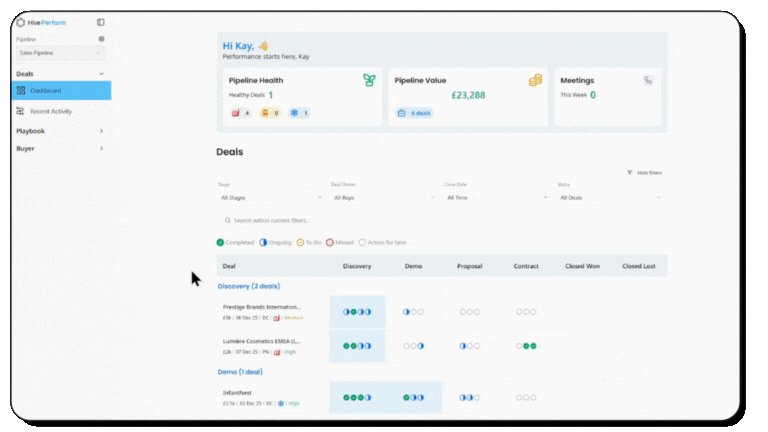Collapse the sidebar panel icon
768x432 pixels.
[x=100, y=22]
